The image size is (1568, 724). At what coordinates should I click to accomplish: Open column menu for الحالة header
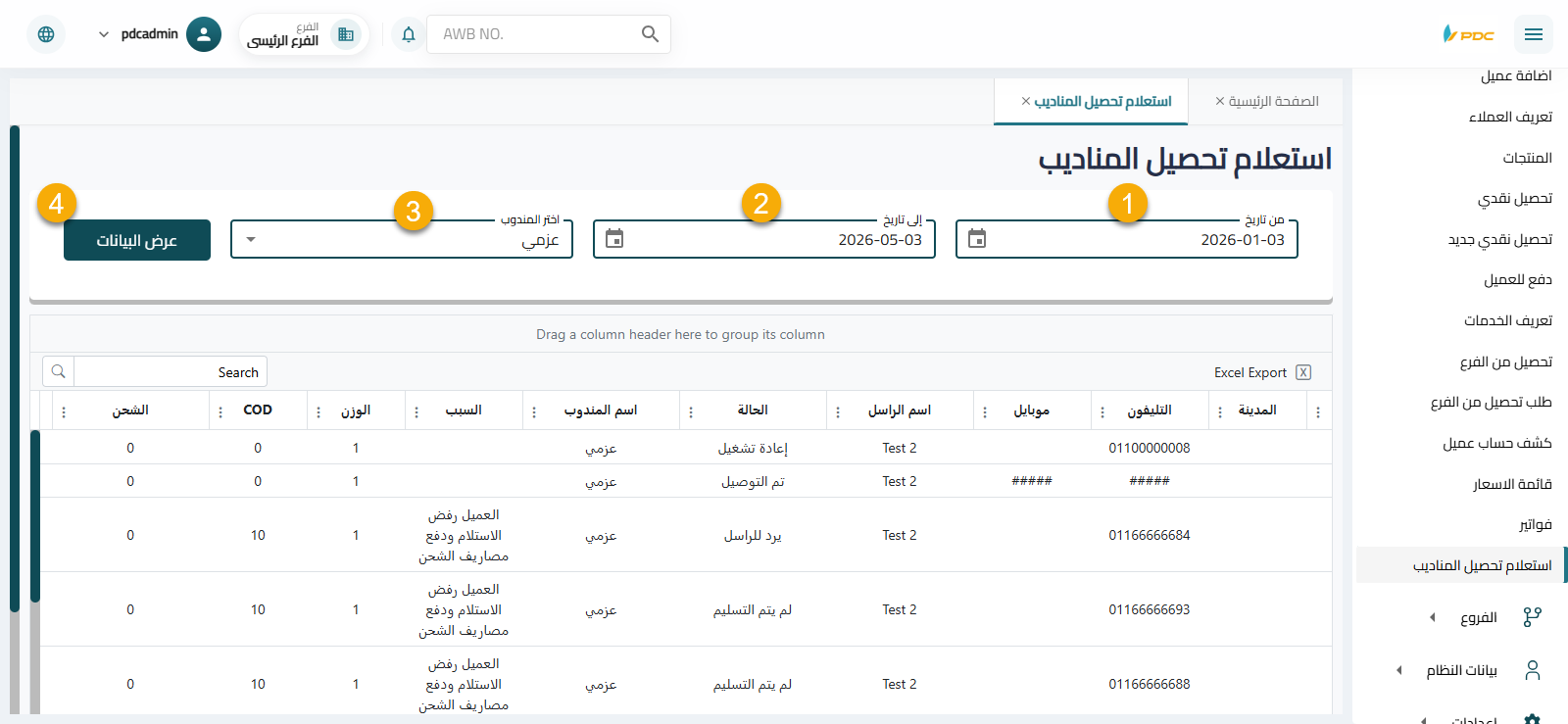tap(691, 411)
